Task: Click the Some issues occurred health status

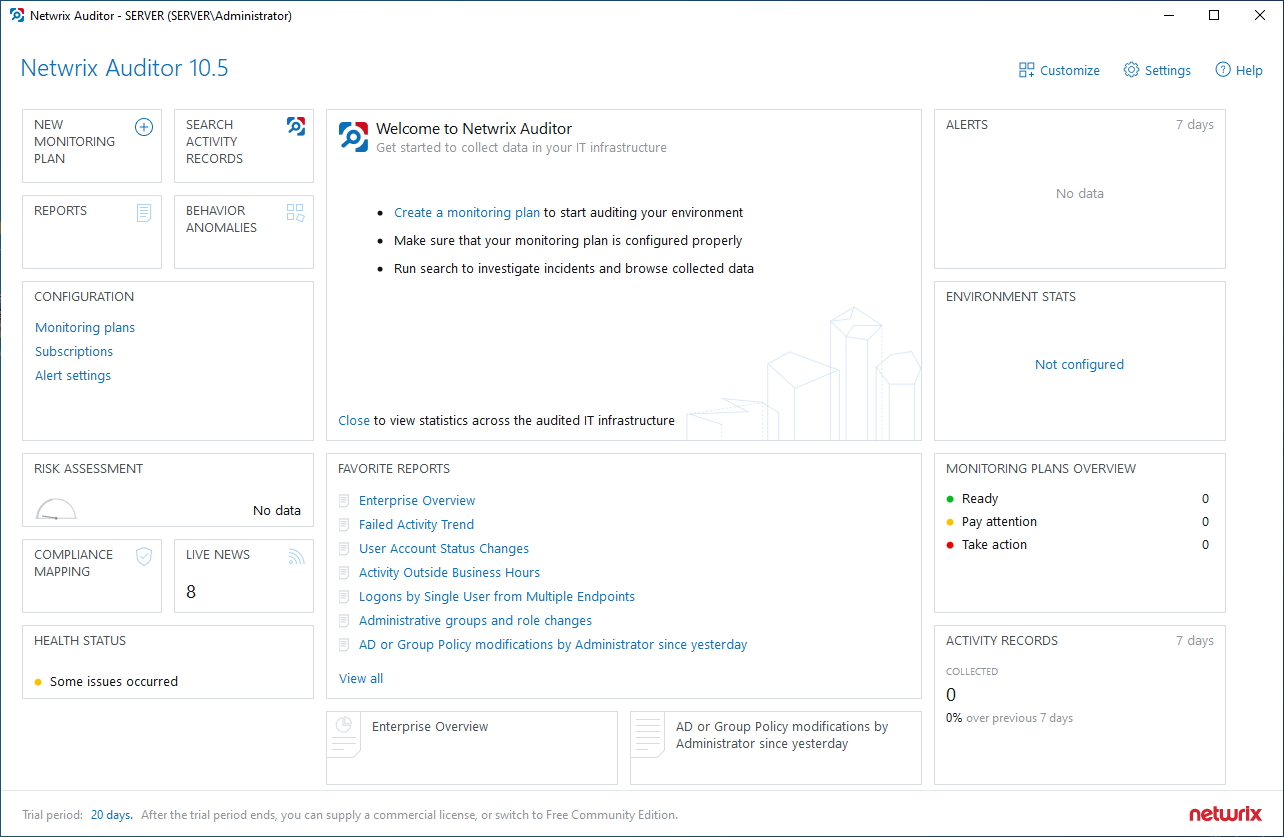Action: [106, 681]
